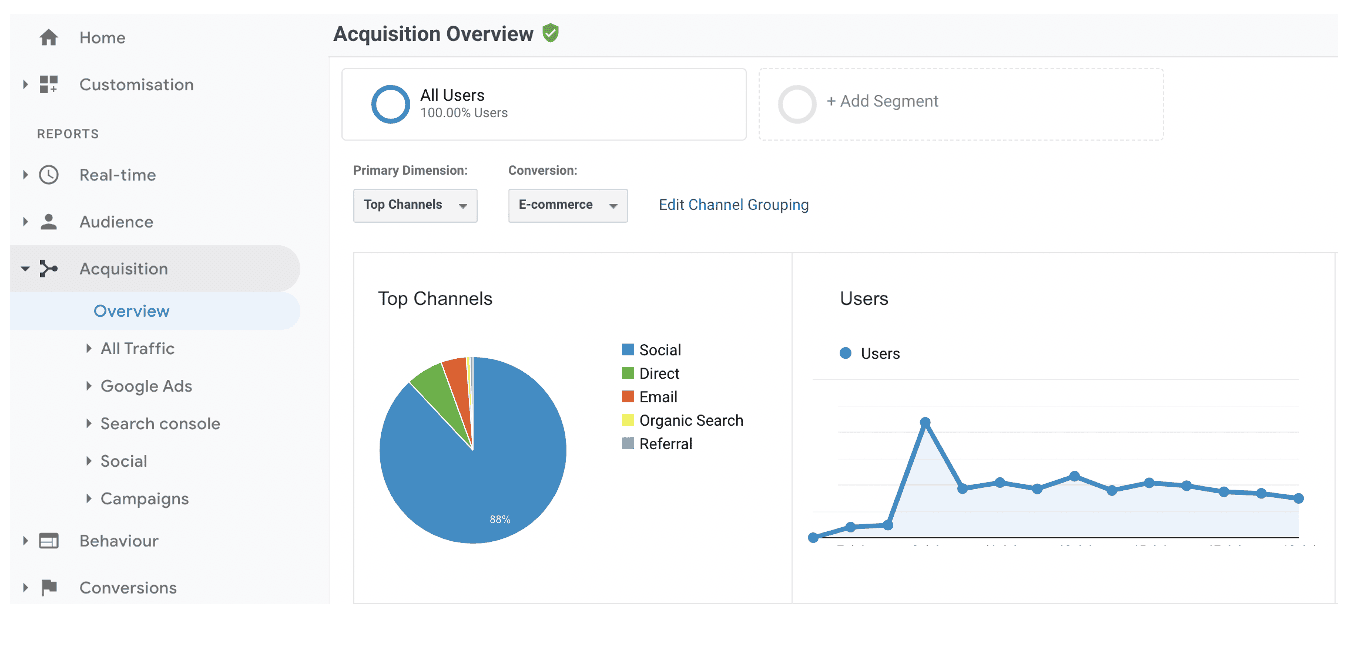Click the Home icon in the sidebar

click(x=47, y=37)
